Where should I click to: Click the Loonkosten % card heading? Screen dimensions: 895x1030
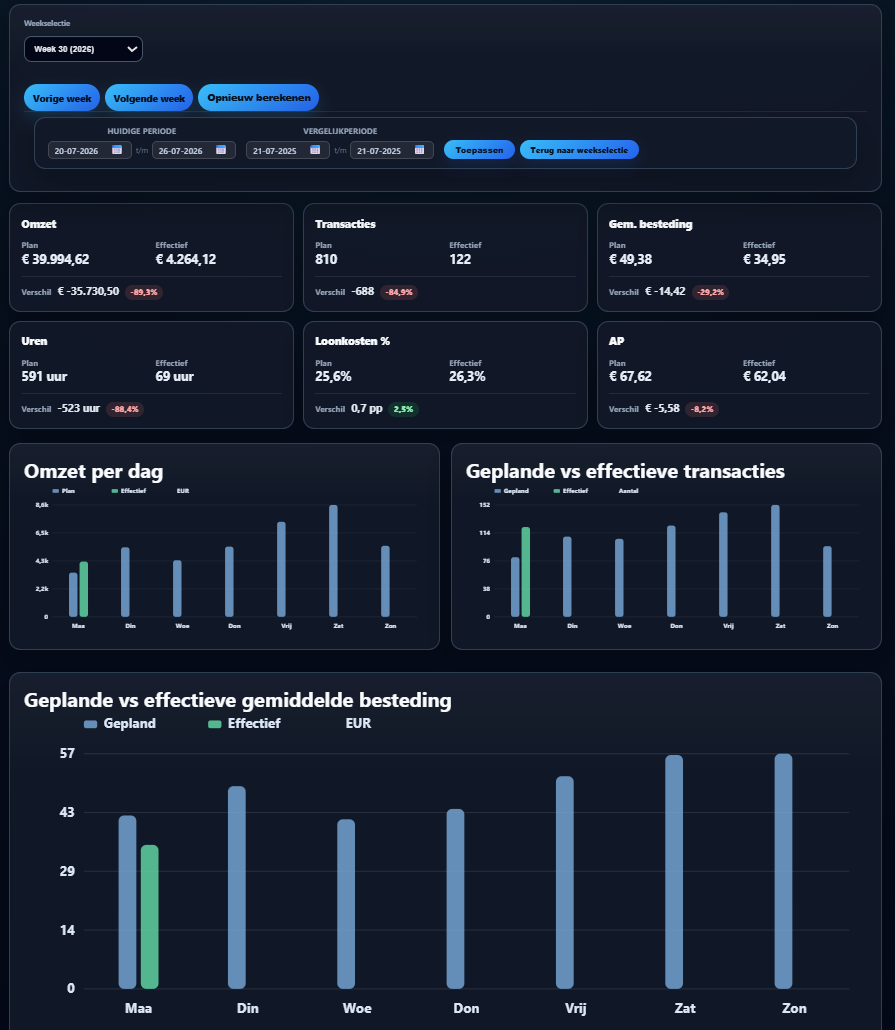(x=352, y=341)
